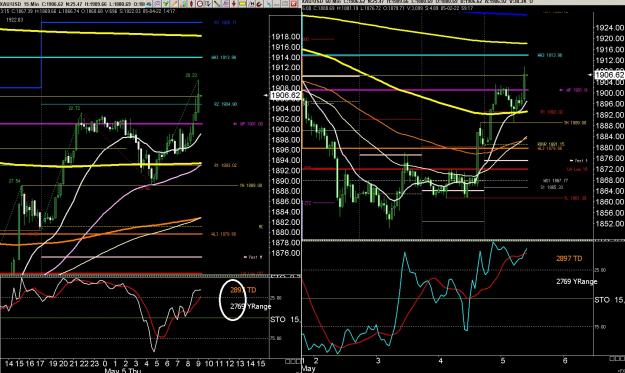Click the STO 15 label on right indicator pane
The height and width of the screenshot is (373, 625).
pyautogui.click(x=609, y=300)
